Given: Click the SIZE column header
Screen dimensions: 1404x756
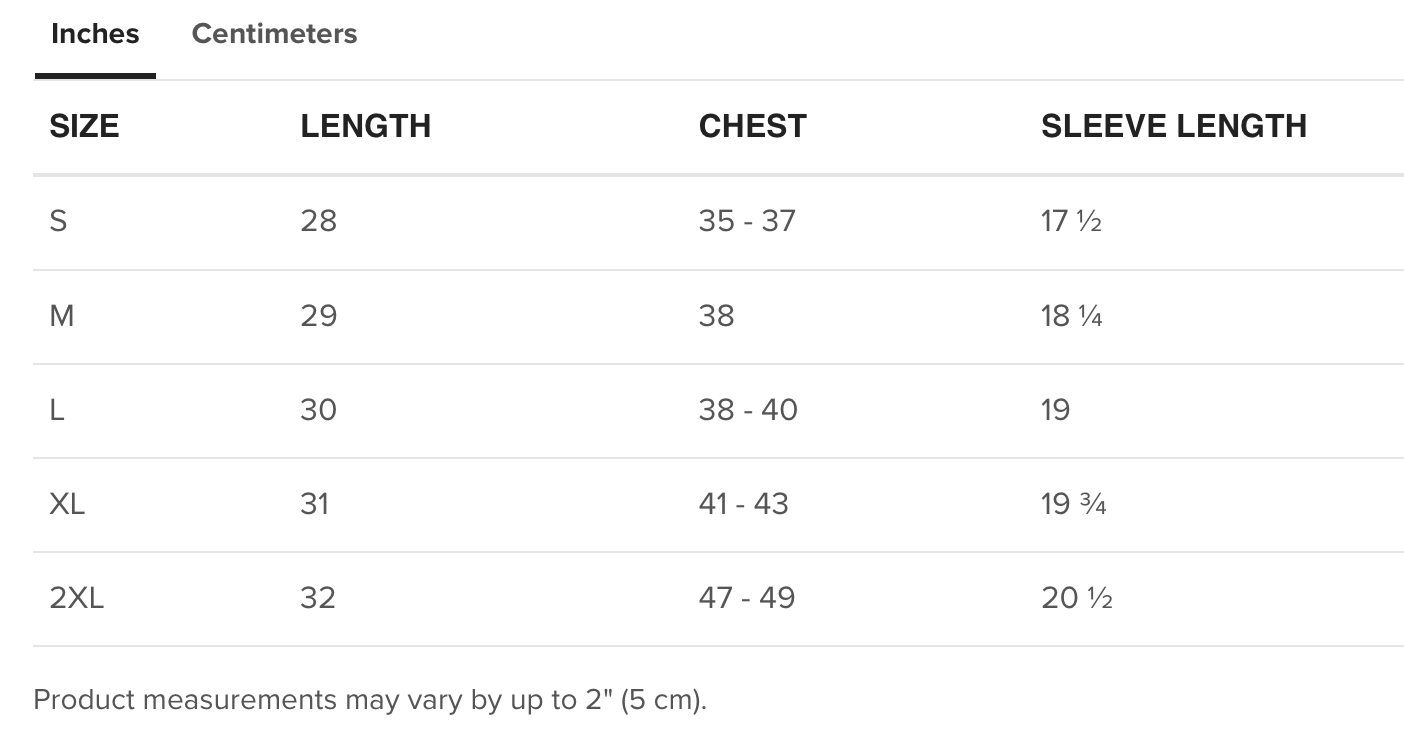Looking at the screenshot, I should [x=84, y=126].
